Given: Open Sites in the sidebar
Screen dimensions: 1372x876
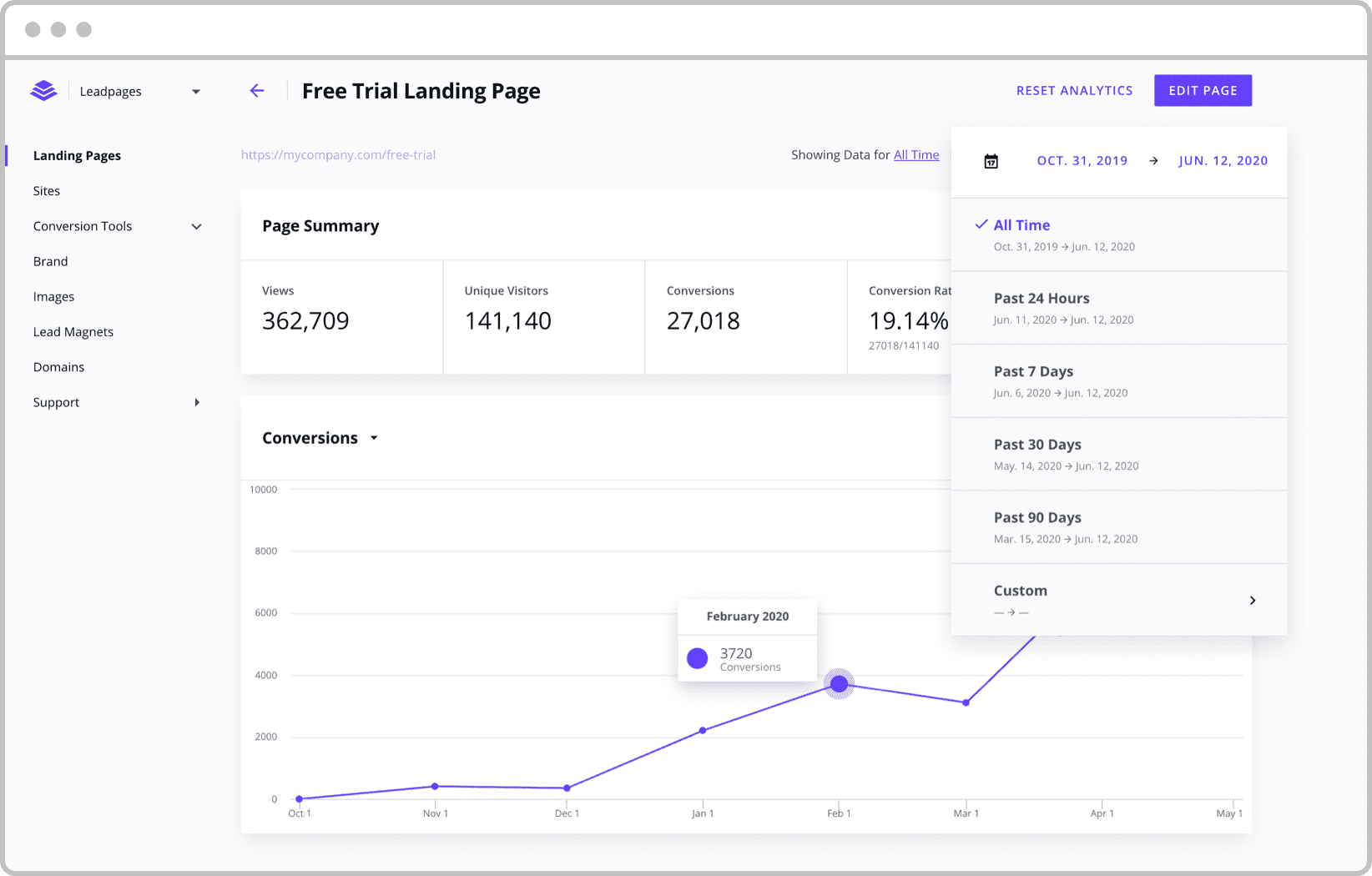Looking at the screenshot, I should coord(47,191).
